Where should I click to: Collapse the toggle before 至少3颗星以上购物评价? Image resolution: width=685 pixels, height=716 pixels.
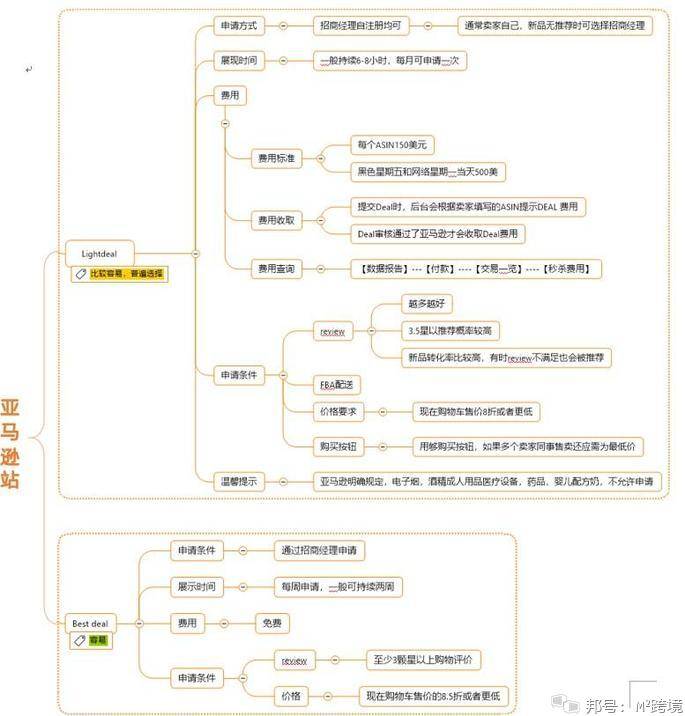[x=335, y=660]
